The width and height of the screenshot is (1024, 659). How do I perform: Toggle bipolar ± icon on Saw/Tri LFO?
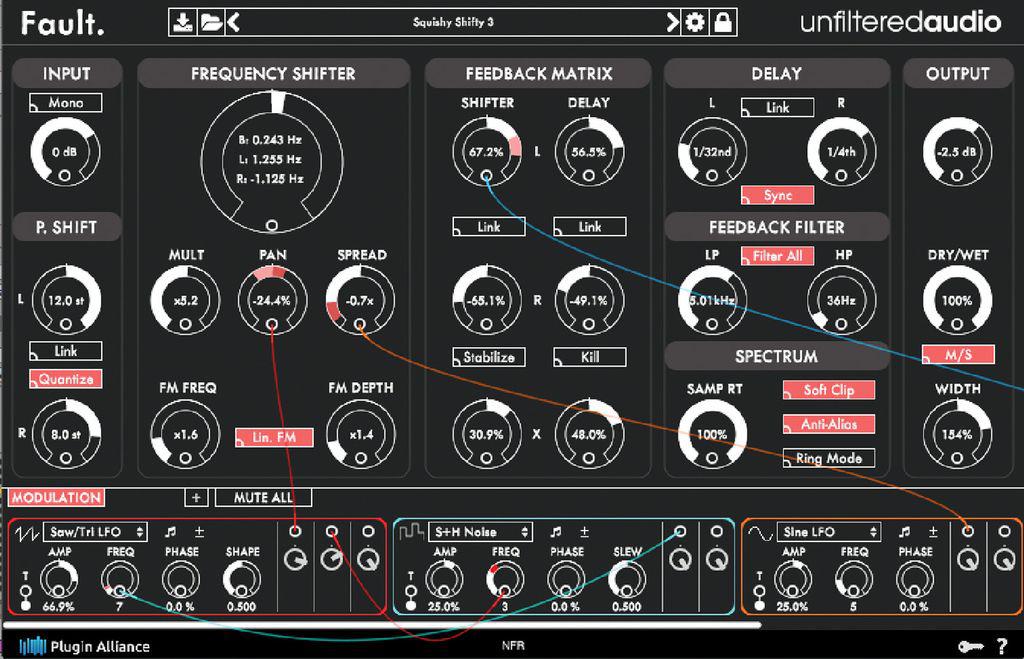pyautogui.click(x=199, y=532)
